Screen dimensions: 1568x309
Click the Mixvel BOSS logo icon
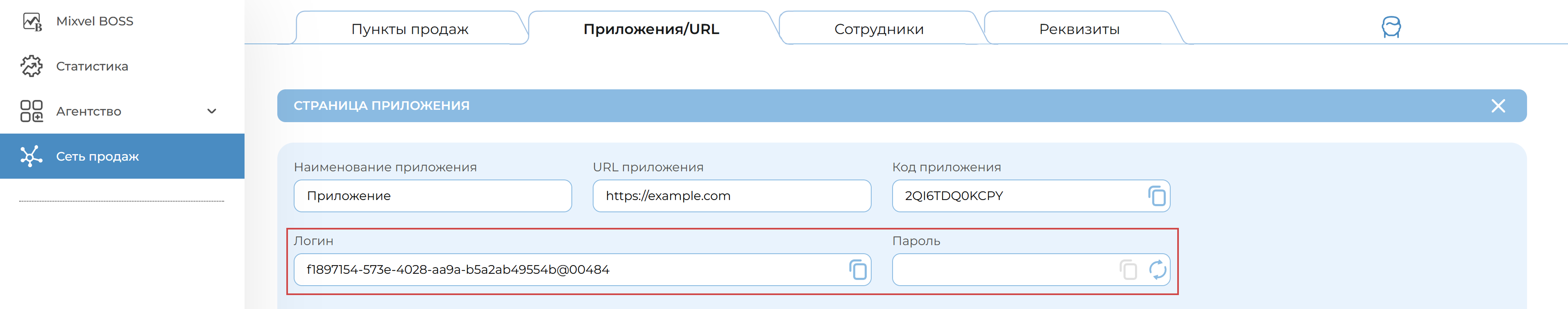coord(32,22)
